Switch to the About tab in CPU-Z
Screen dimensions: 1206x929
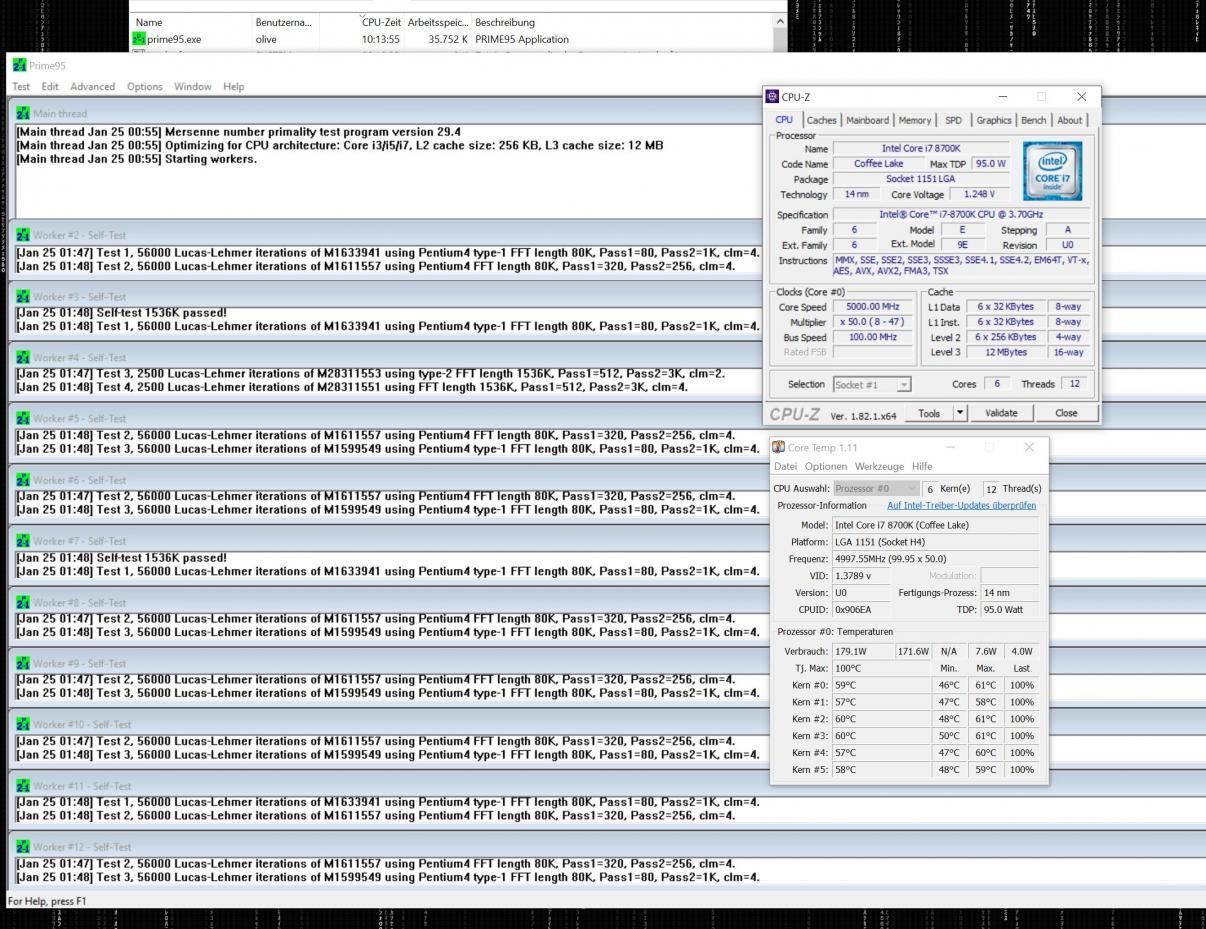[1069, 120]
